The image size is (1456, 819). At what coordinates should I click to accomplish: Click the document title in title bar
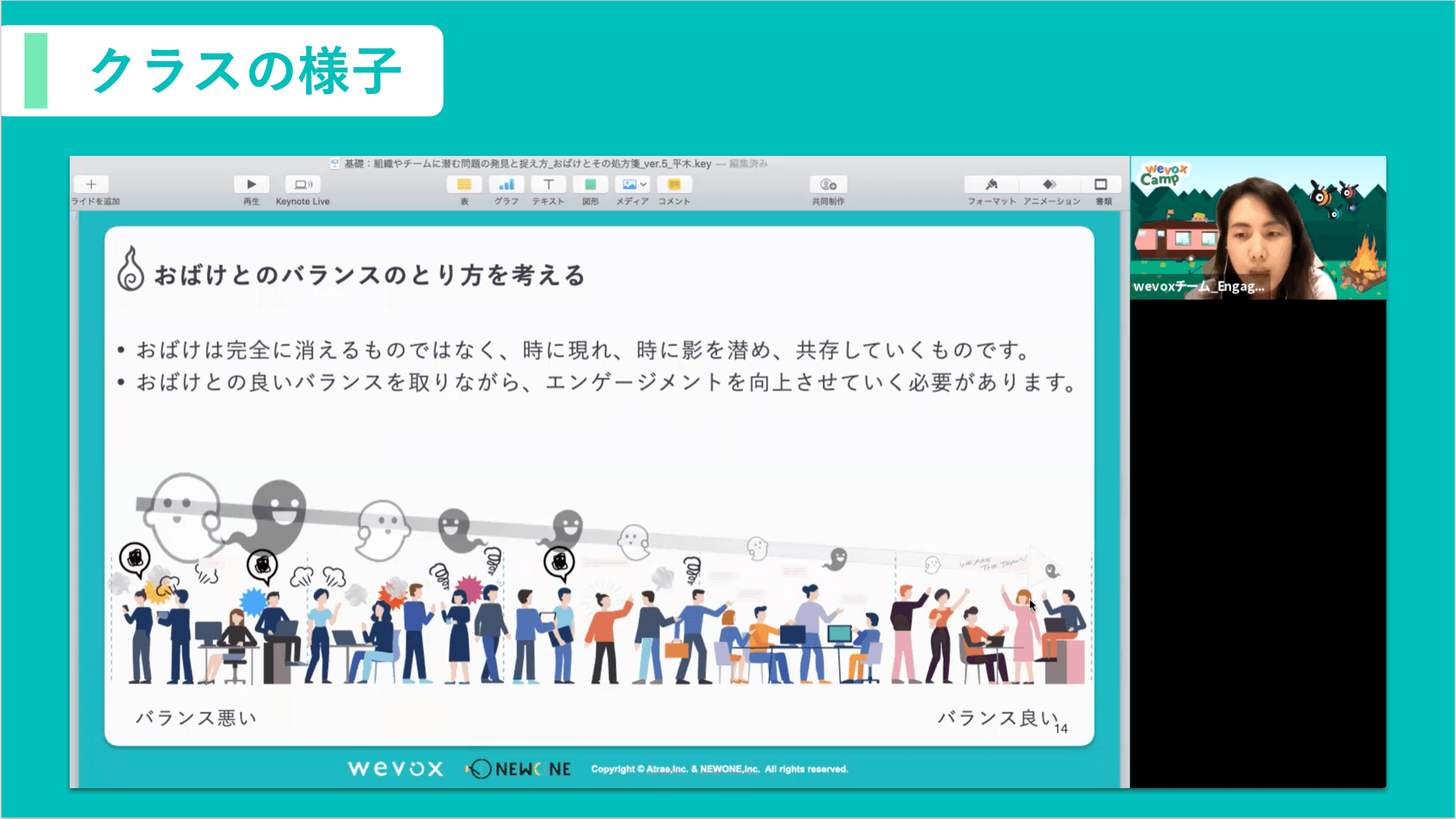pos(527,164)
